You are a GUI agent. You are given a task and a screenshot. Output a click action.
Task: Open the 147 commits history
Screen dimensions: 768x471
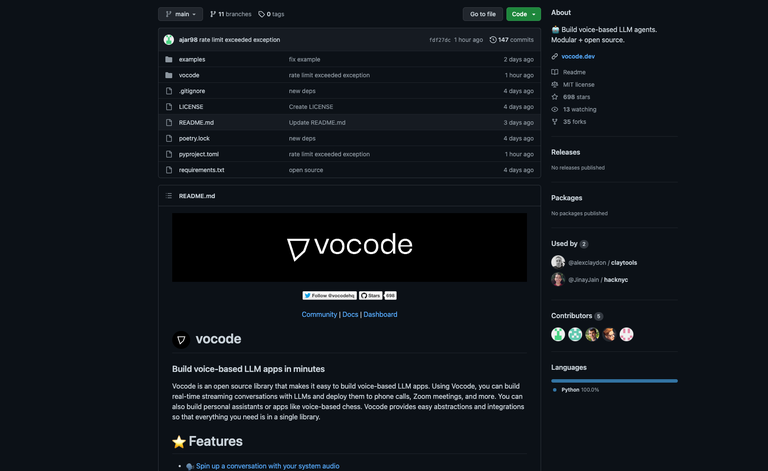tap(511, 40)
